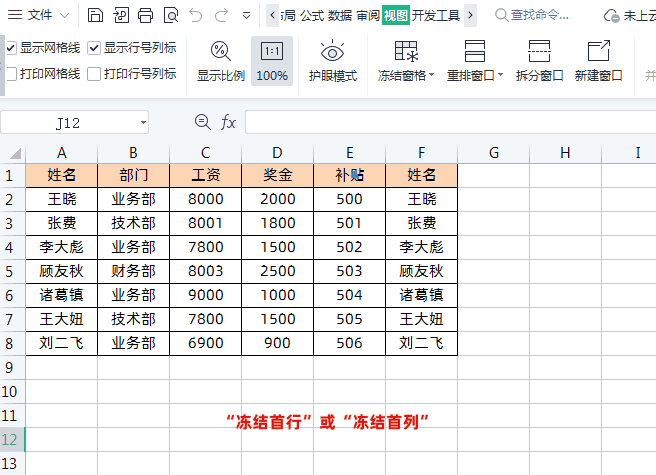The image size is (656, 475).
Task: Expand the Name Box dropdown arrow
Action: (143, 123)
